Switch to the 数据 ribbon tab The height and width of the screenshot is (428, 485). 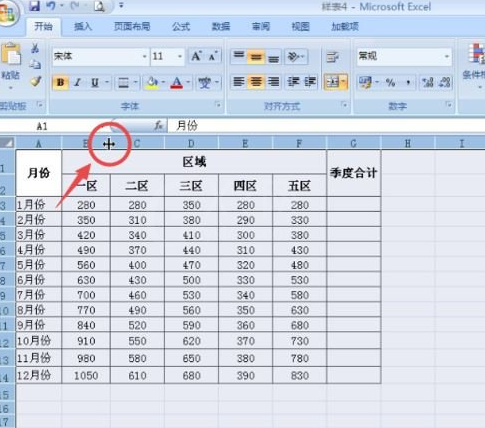[x=221, y=27]
